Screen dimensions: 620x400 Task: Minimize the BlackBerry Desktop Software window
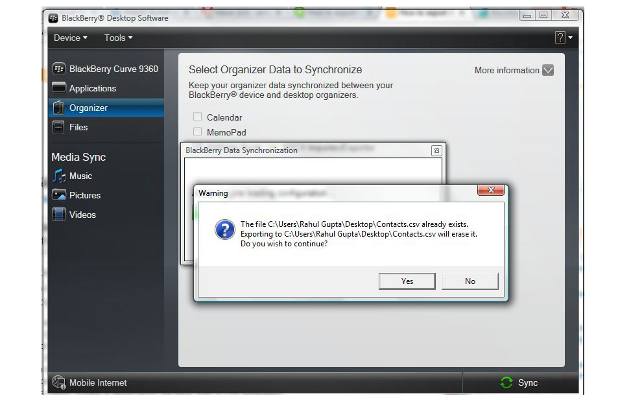click(x=527, y=16)
